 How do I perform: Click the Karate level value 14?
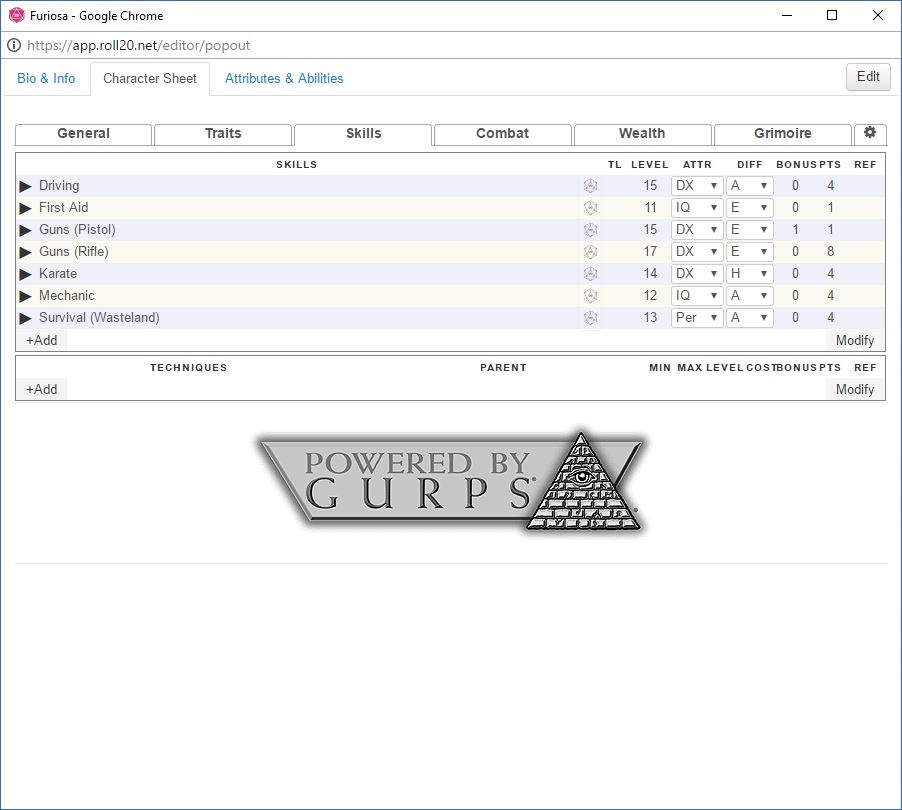coord(650,274)
